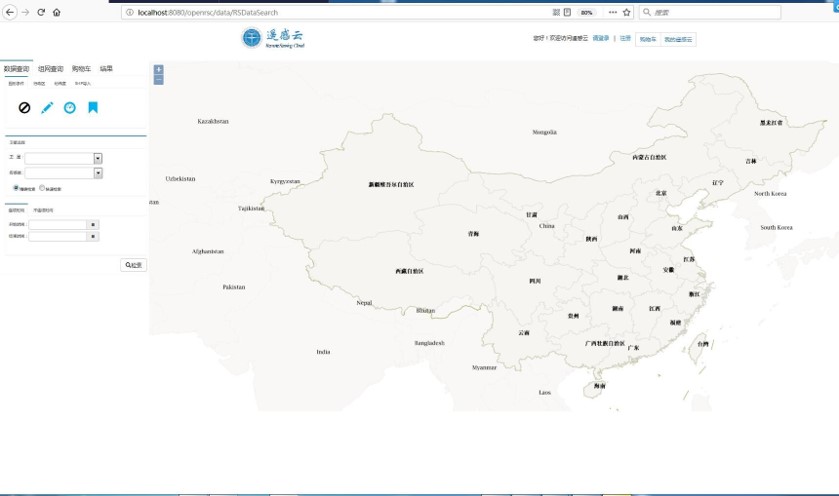
Task: Click the start time input field
Action: pos(58,225)
